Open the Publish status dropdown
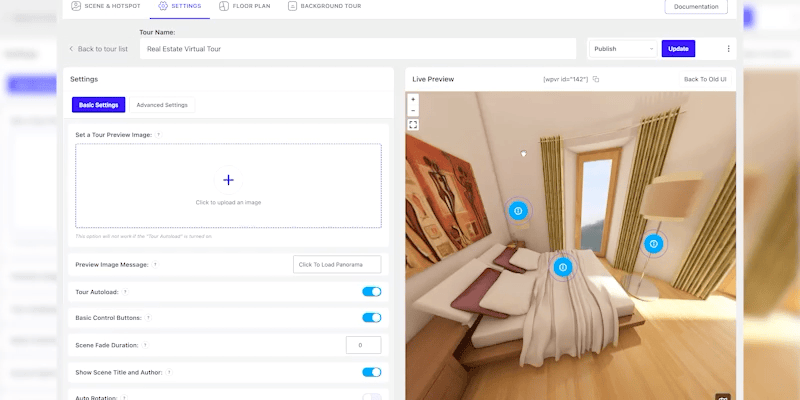Screen dimensions: 800x400 point(623,49)
